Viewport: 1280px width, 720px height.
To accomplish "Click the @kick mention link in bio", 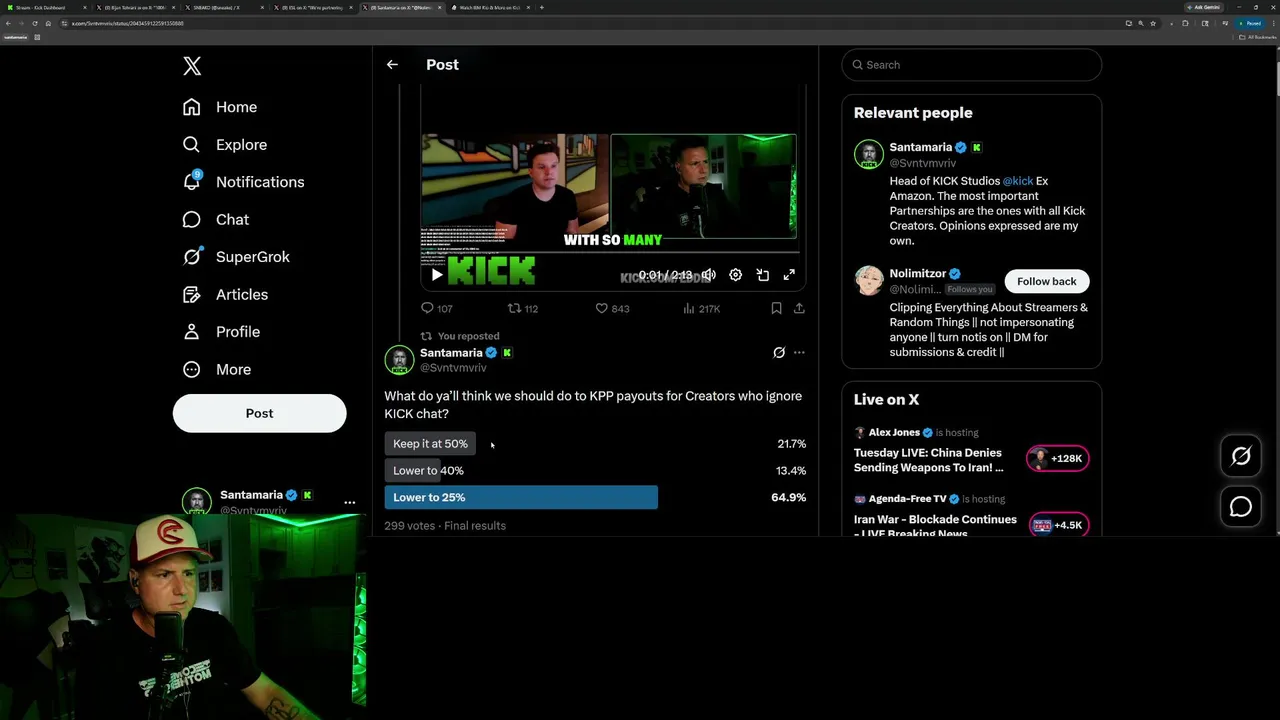I will coord(1018,181).
